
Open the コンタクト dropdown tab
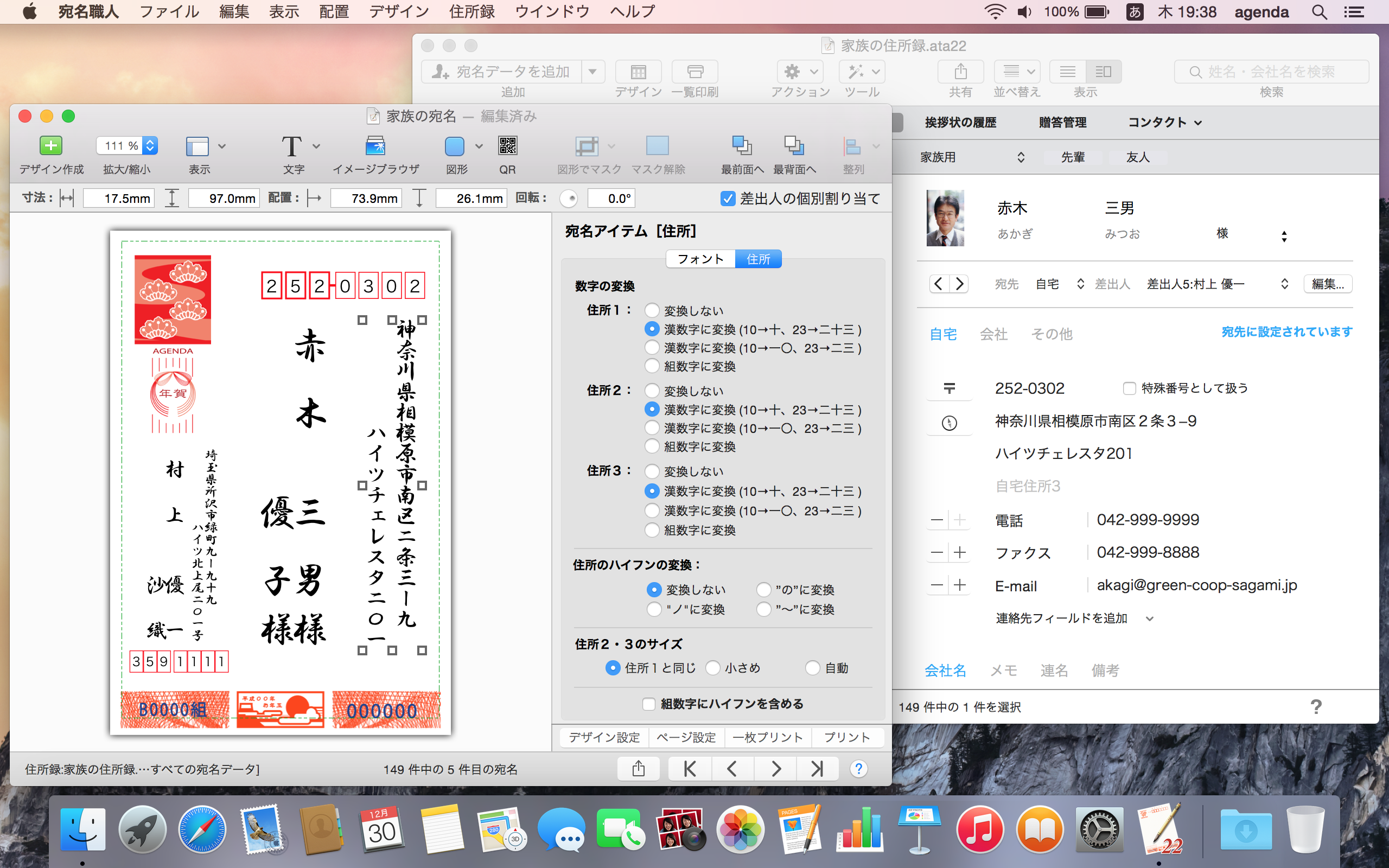[x=1164, y=122]
